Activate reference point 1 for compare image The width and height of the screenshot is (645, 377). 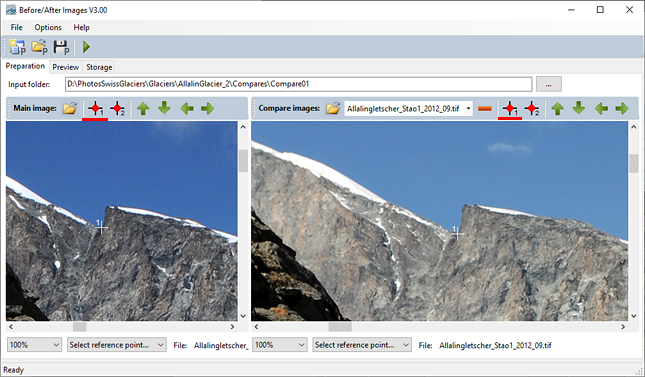tap(510, 109)
